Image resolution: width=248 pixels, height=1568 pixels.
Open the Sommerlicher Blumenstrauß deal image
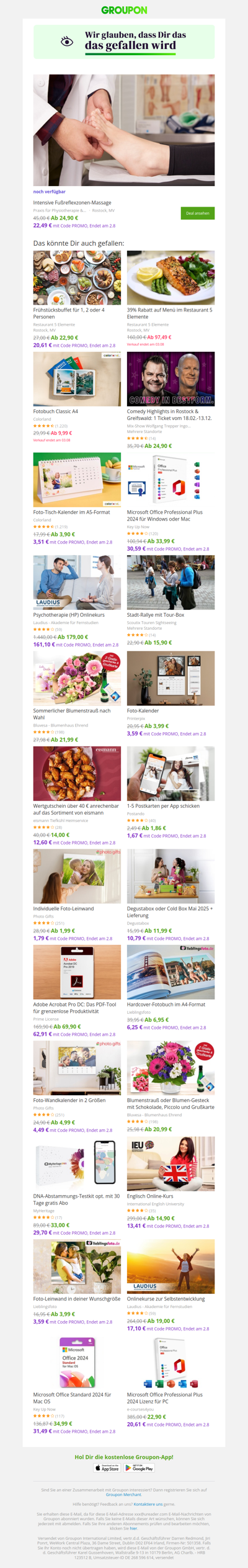(77, 678)
